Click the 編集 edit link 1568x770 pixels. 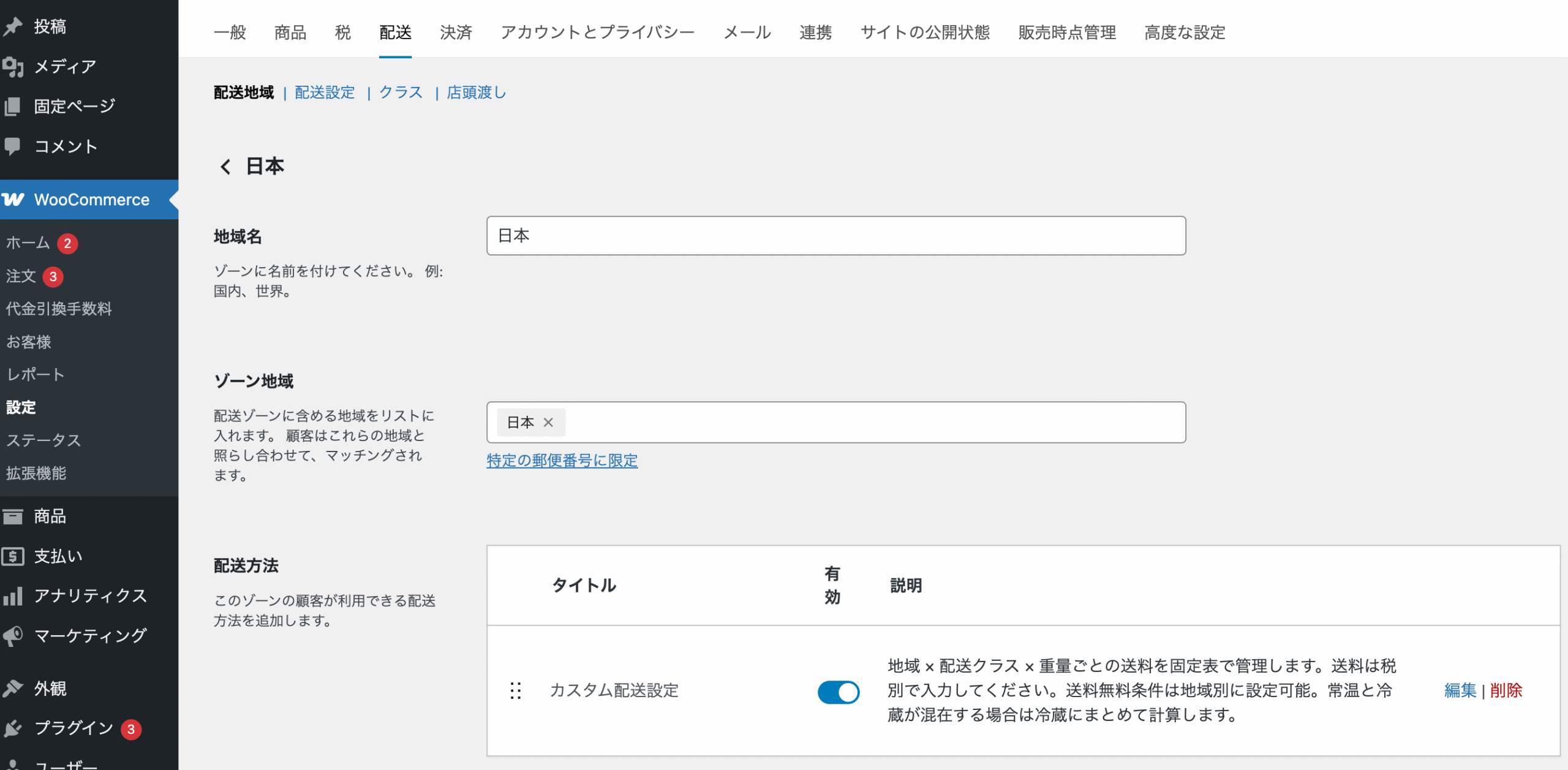(x=1460, y=691)
